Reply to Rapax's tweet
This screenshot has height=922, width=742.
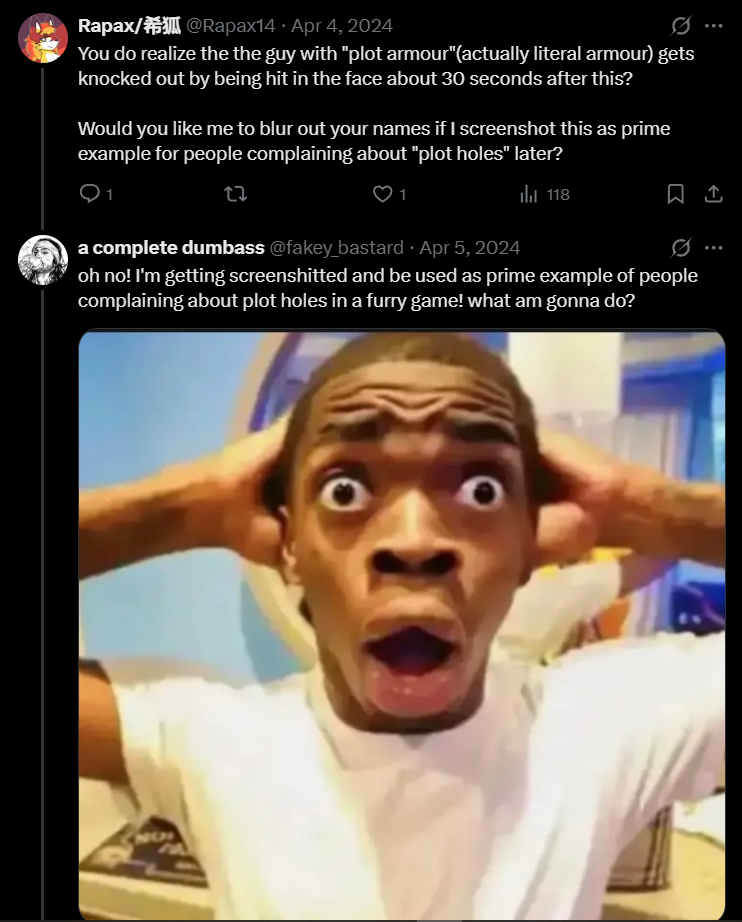95,193
